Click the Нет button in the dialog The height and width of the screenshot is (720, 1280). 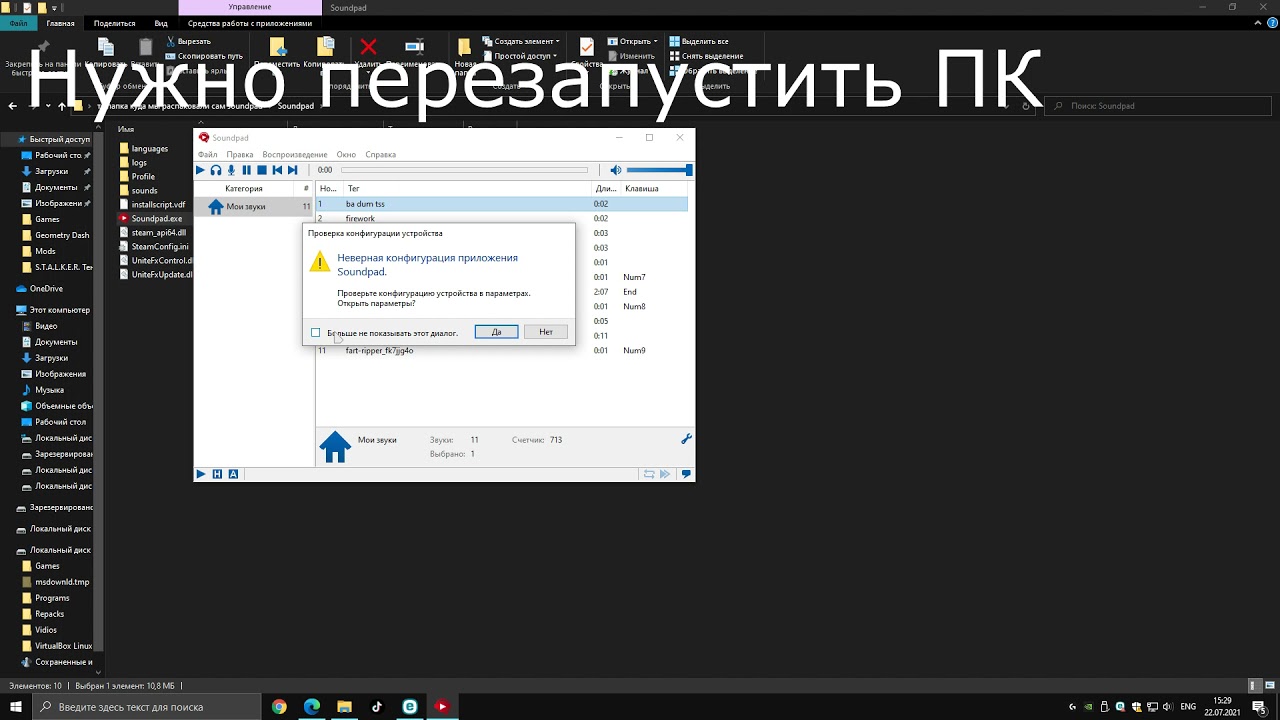tap(546, 332)
